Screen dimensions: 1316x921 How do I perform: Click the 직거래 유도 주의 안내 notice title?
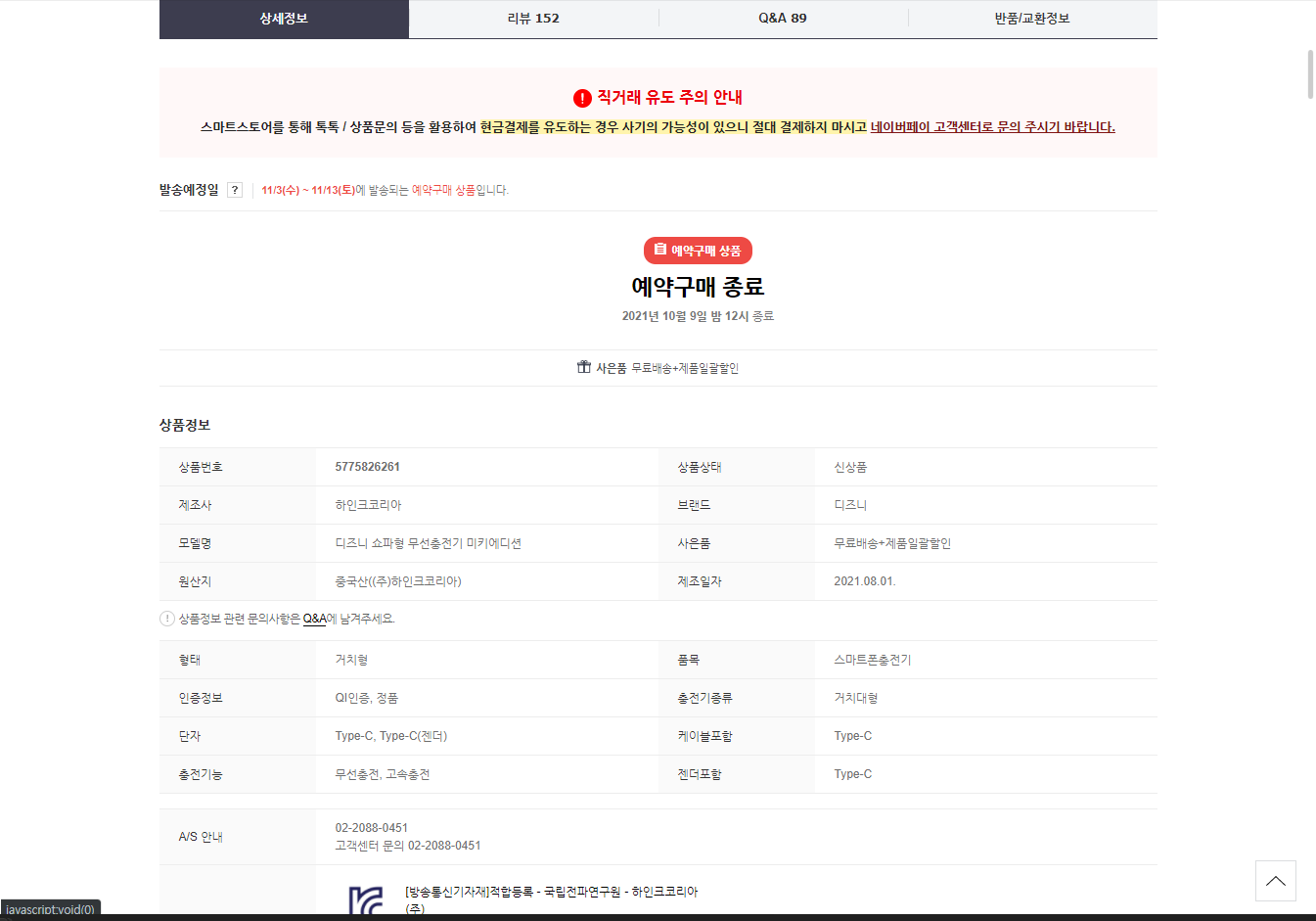669,98
